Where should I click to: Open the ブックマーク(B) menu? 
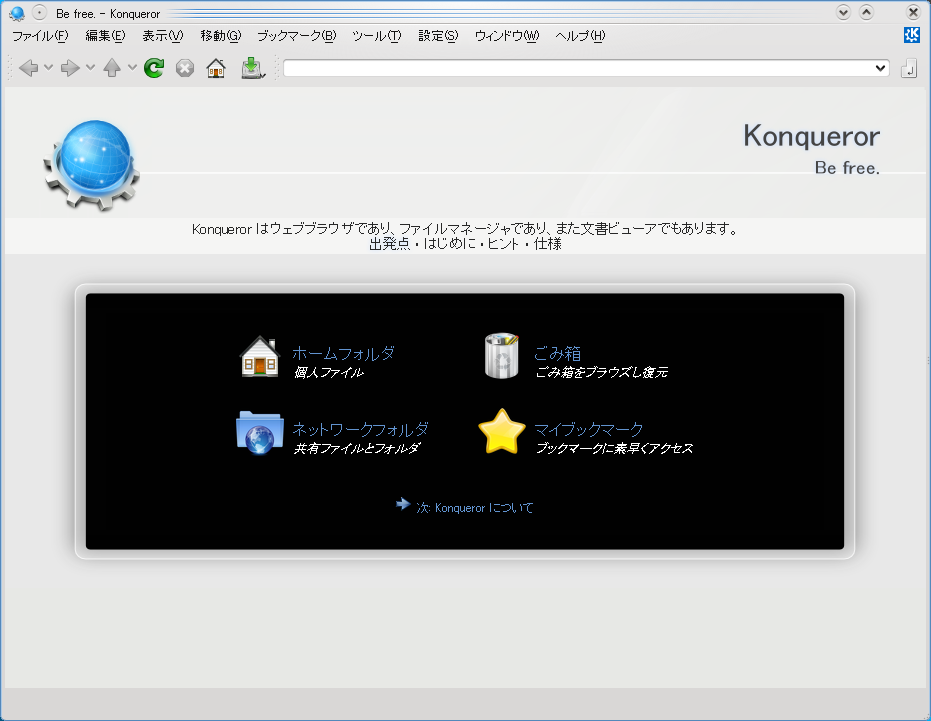(296, 36)
